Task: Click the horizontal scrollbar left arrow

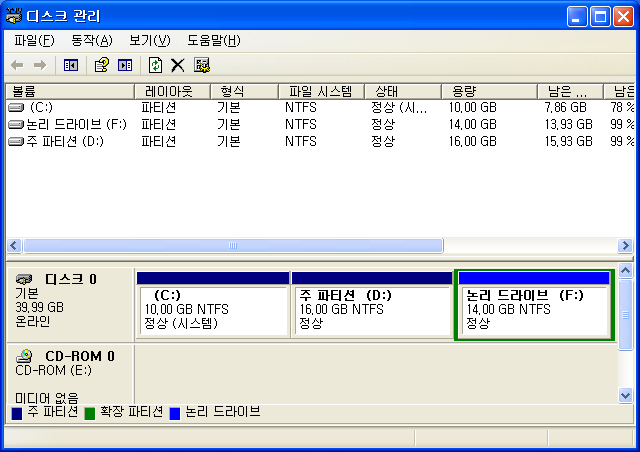Action: coord(14,245)
